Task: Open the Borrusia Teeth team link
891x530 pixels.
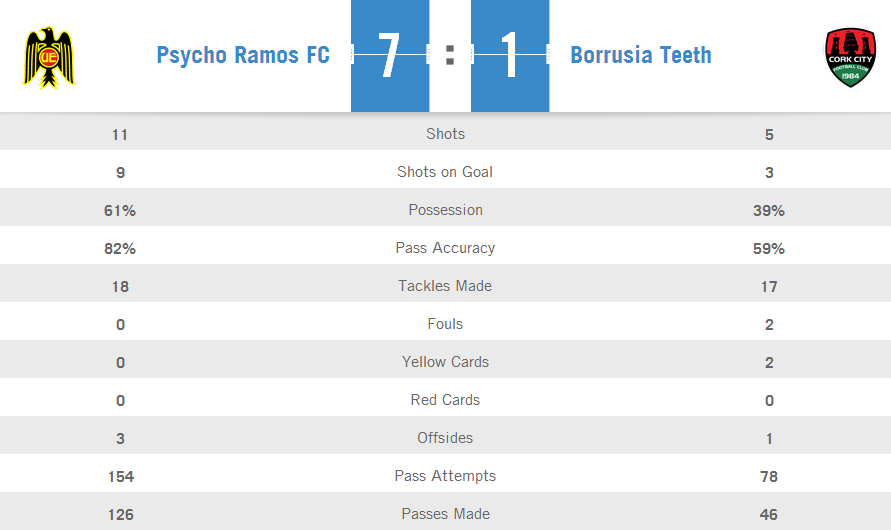Action: point(641,55)
